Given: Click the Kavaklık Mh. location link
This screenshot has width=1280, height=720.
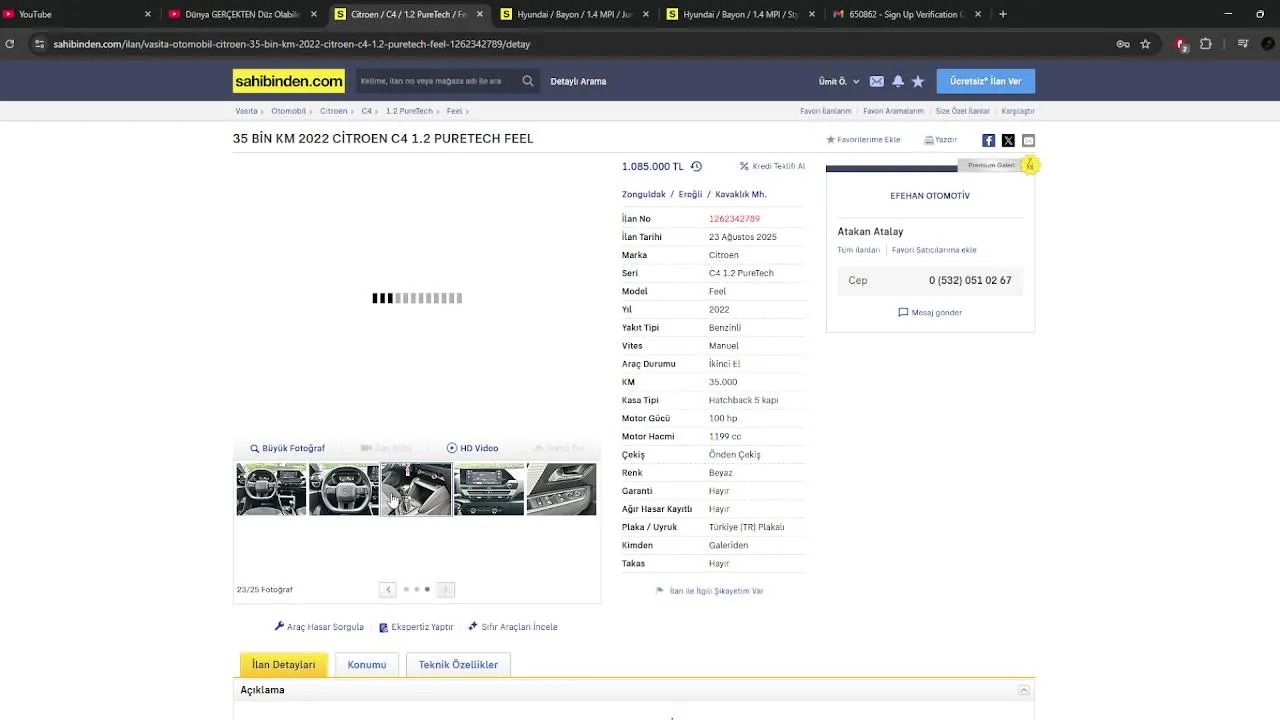Looking at the screenshot, I should [x=741, y=194].
